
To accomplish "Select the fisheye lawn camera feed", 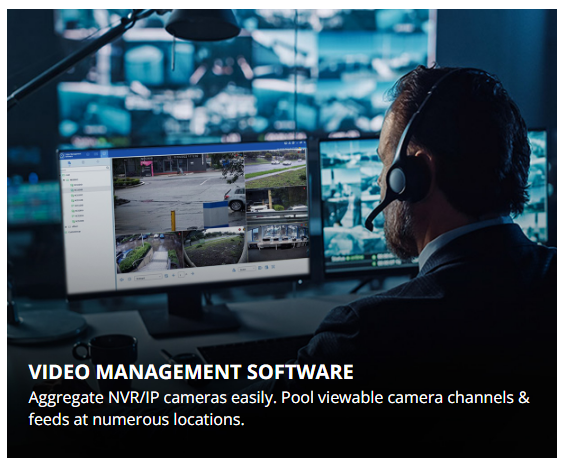I will tap(214, 249).
